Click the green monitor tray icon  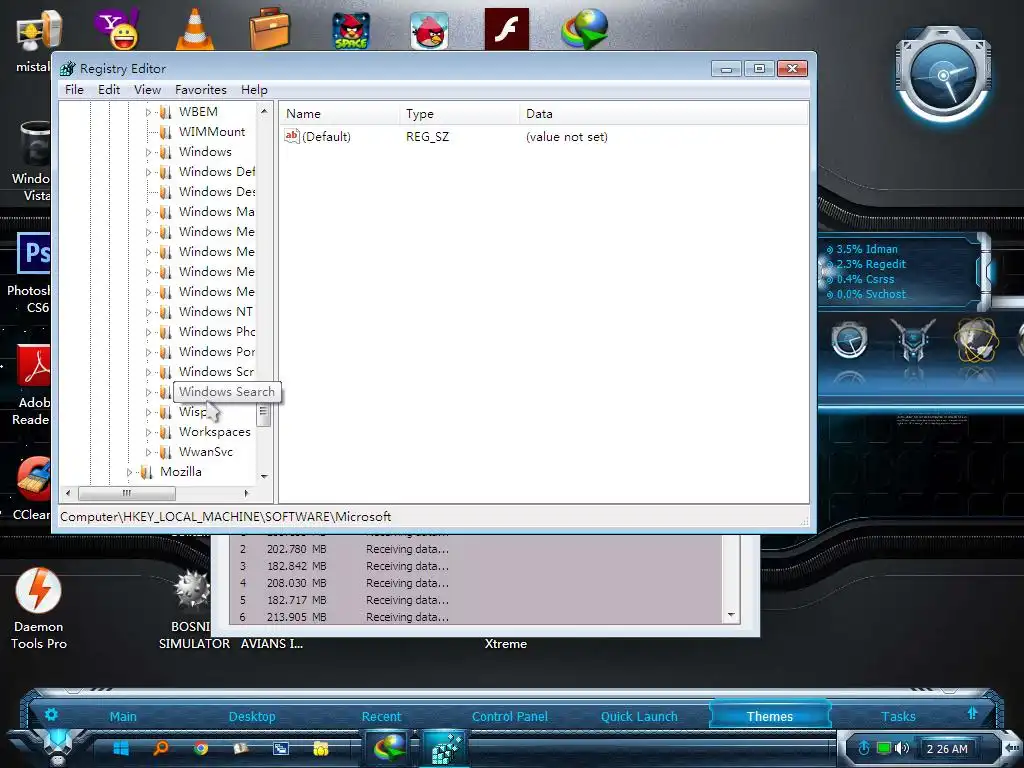click(884, 748)
